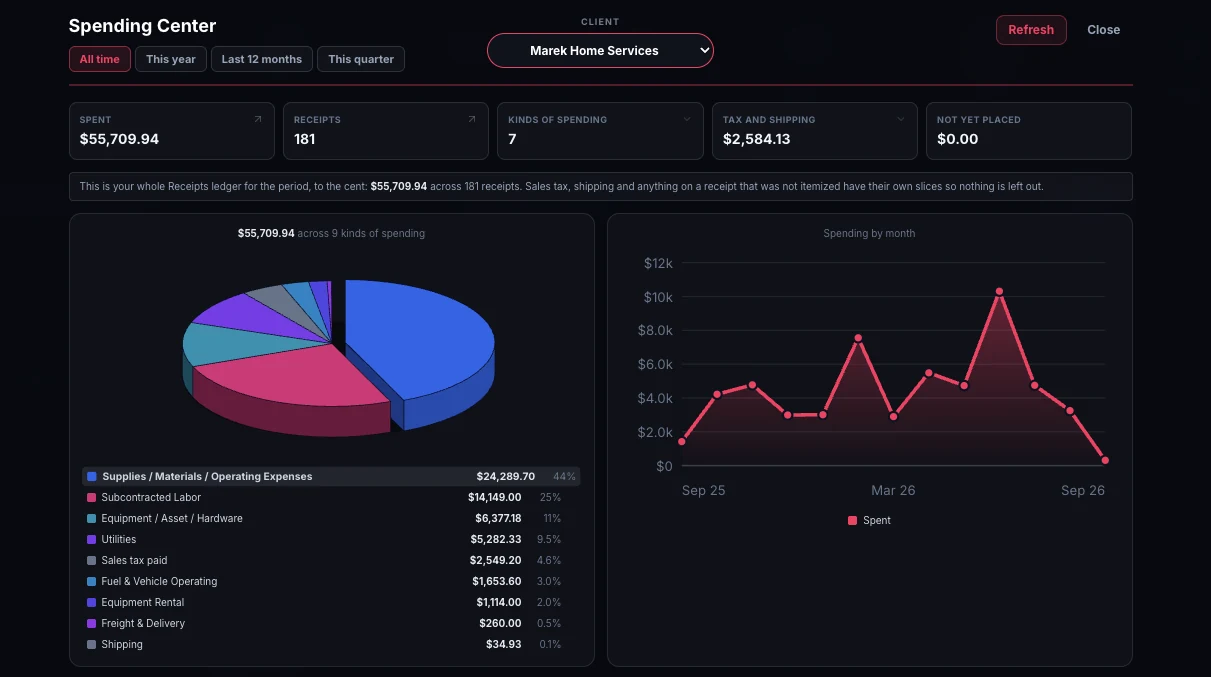The height and width of the screenshot is (677, 1211).
Task: Expand the Tax and Shipping chevron
Action: [x=901, y=119]
